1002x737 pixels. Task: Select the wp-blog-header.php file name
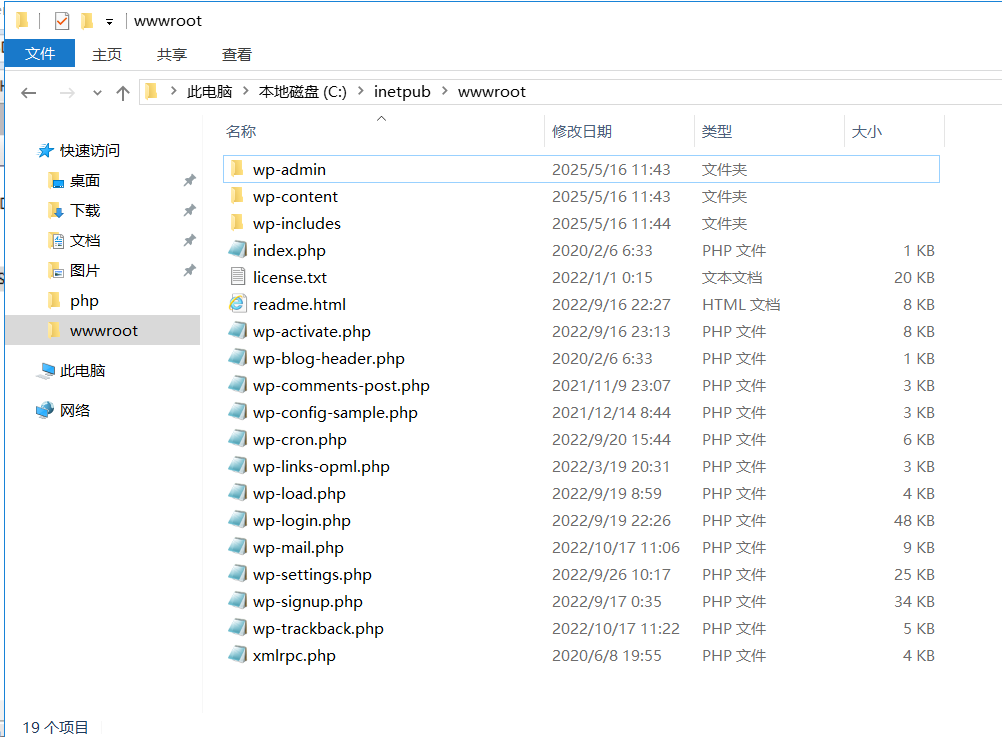click(x=328, y=359)
